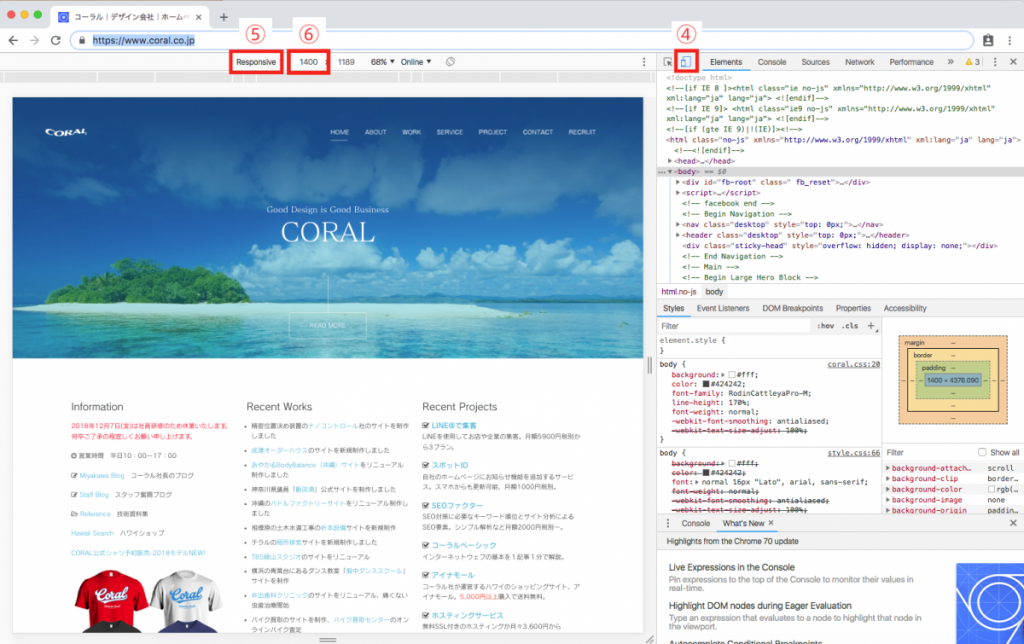The width and height of the screenshot is (1024, 644).
Task: Click the styles Filter input
Action: tap(734, 326)
